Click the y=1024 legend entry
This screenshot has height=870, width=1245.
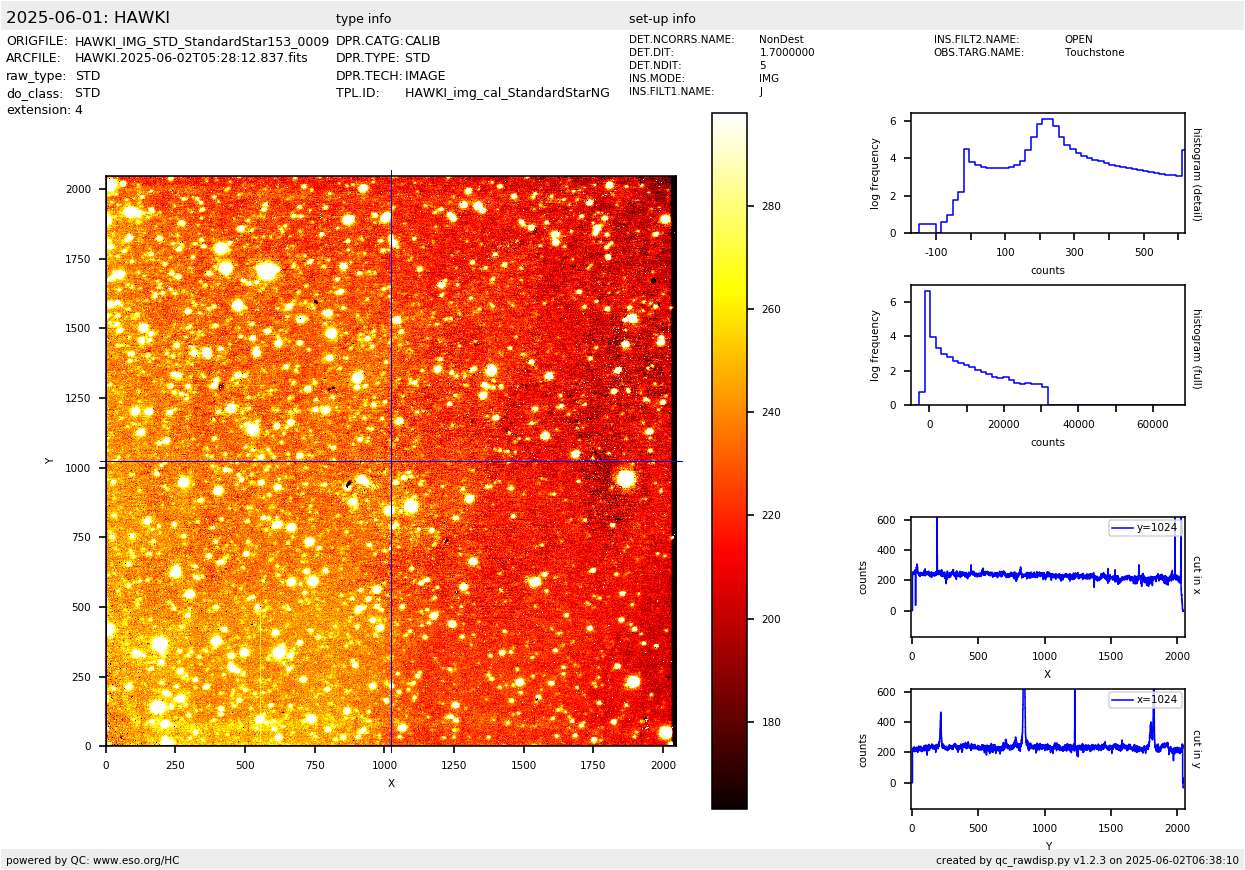pyautogui.click(x=1145, y=528)
